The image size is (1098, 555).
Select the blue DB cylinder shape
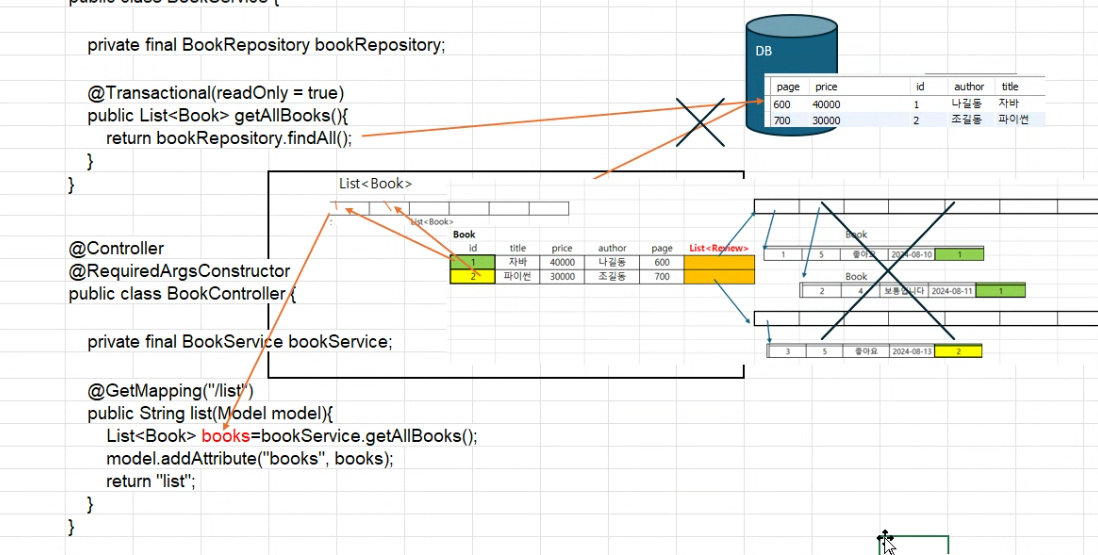(791, 74)
